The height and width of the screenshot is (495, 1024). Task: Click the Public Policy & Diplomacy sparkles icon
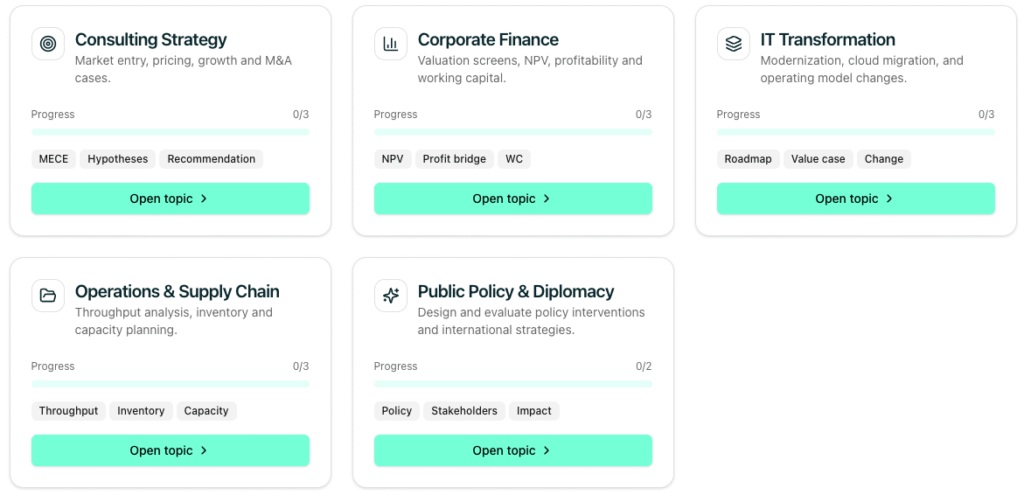[x=390, y=296]
